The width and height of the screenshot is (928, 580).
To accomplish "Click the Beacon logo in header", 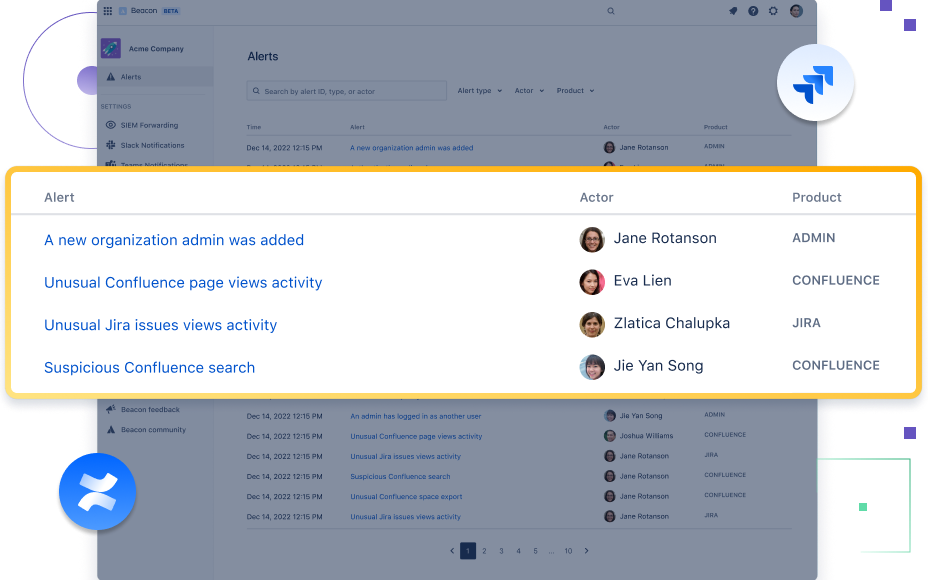I will click(x=123, y=11).
